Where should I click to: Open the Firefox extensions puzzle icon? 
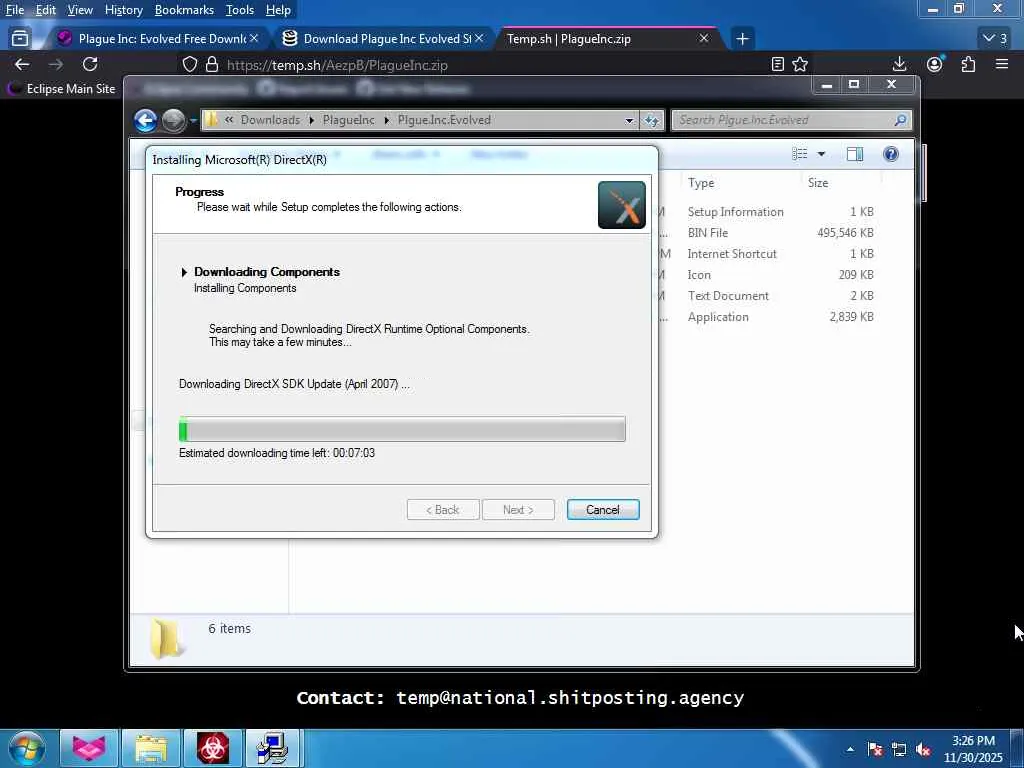click(968, 64)
